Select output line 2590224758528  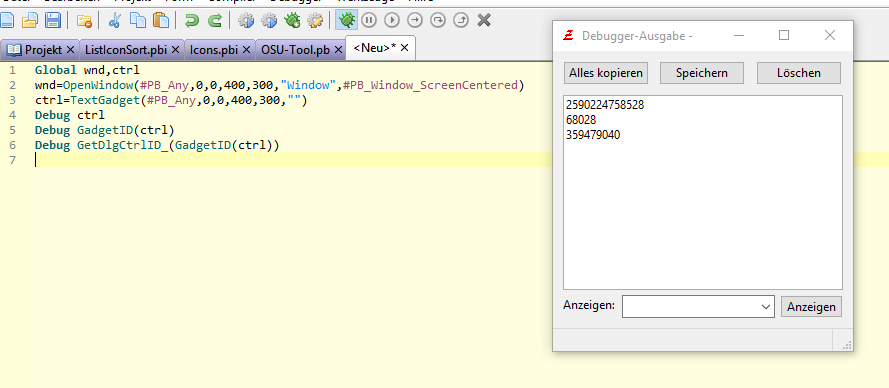coord(605,105)
